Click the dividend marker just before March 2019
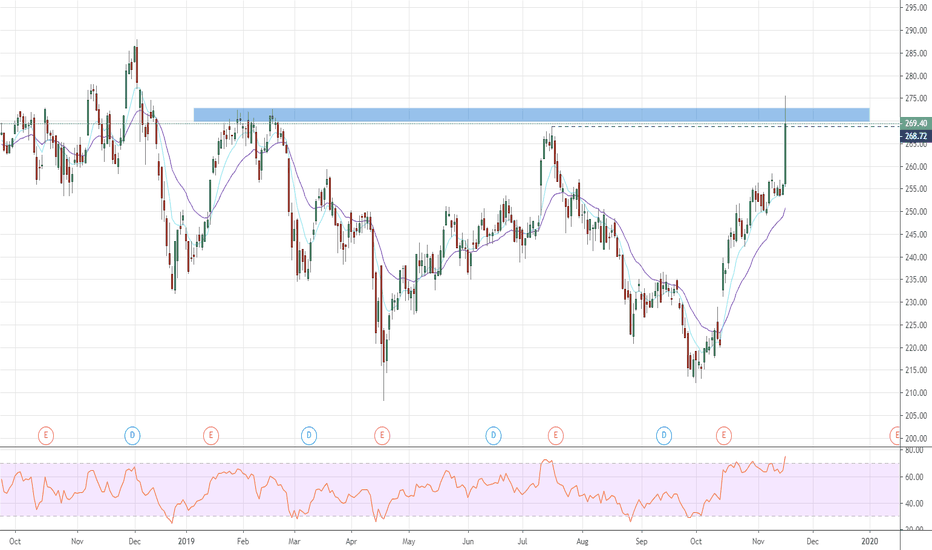 click(308, 436)
